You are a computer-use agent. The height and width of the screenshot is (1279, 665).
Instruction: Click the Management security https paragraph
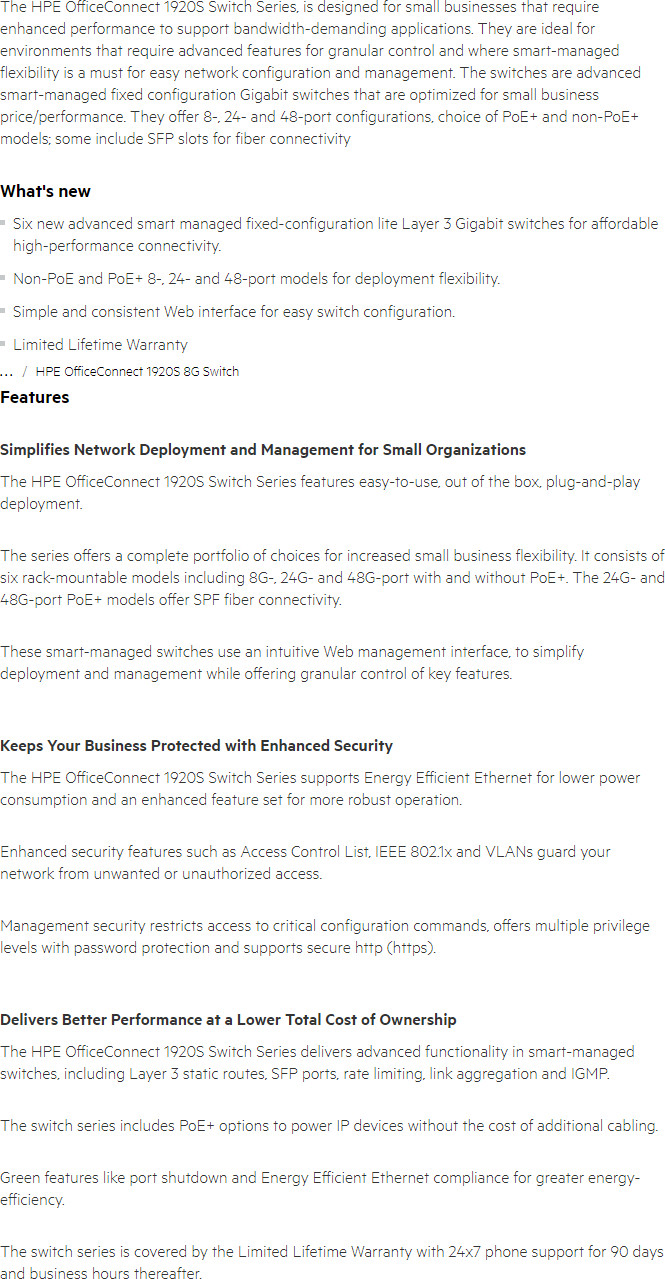[x=325, y=937]
